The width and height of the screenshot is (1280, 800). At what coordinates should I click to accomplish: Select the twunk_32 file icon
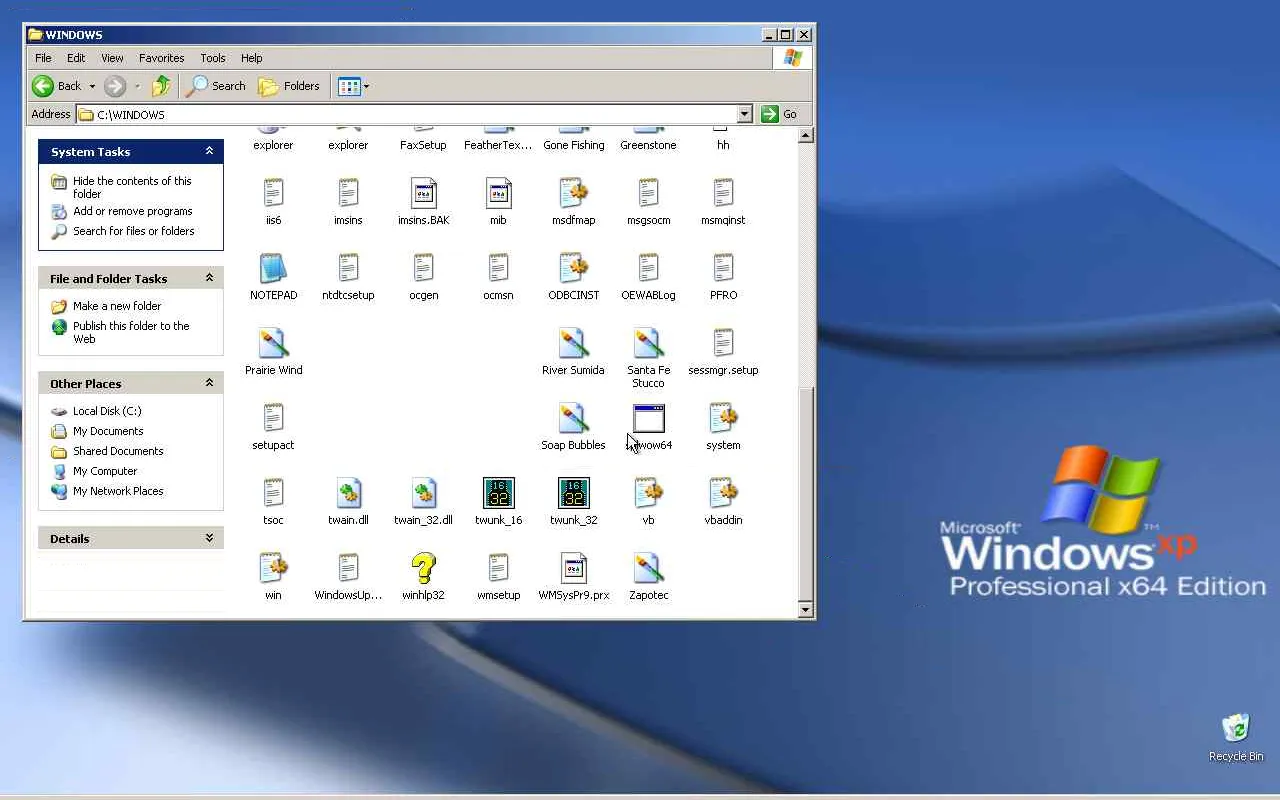[x=573, y=493]
